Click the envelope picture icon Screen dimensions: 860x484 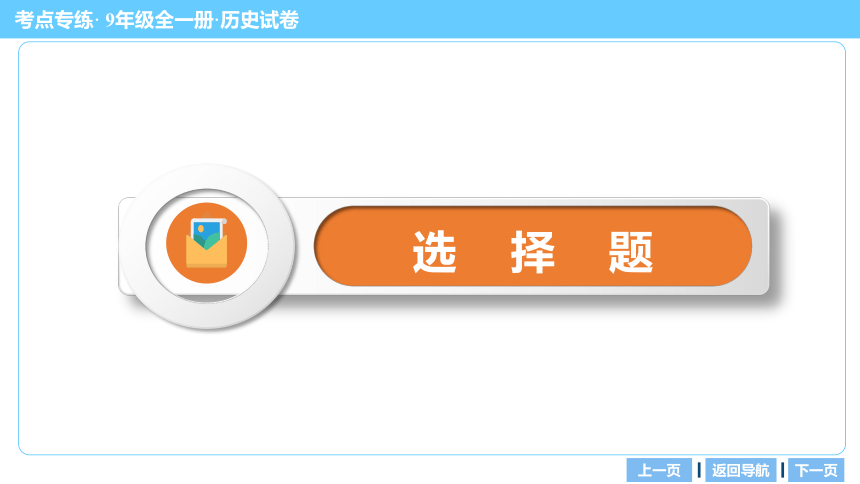click(206, 243)
